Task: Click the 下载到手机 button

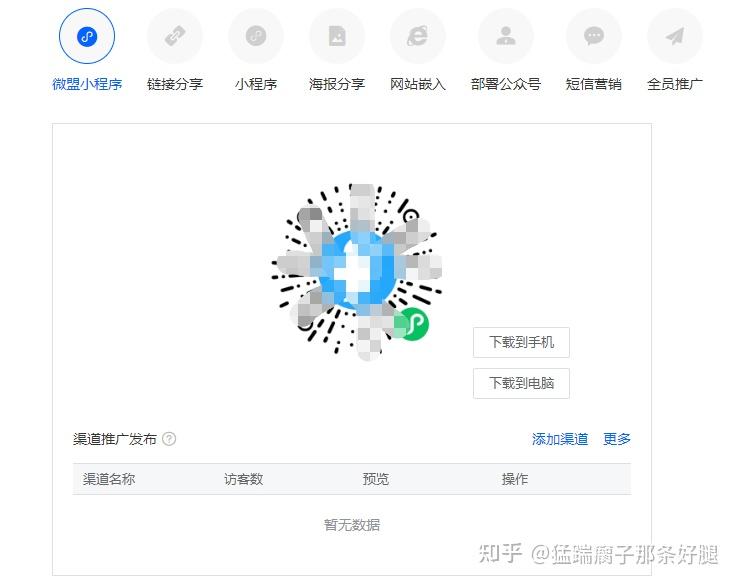Action: [521, 342]
